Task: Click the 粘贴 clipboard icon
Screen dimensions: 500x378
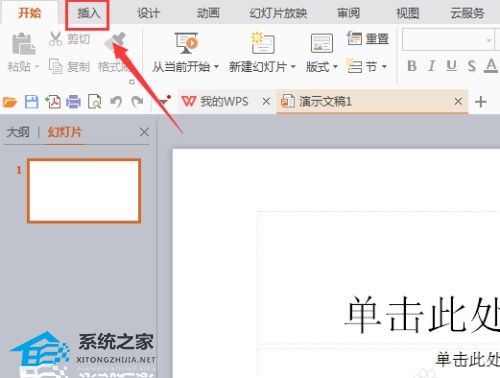Action: [x=23, y=44]
